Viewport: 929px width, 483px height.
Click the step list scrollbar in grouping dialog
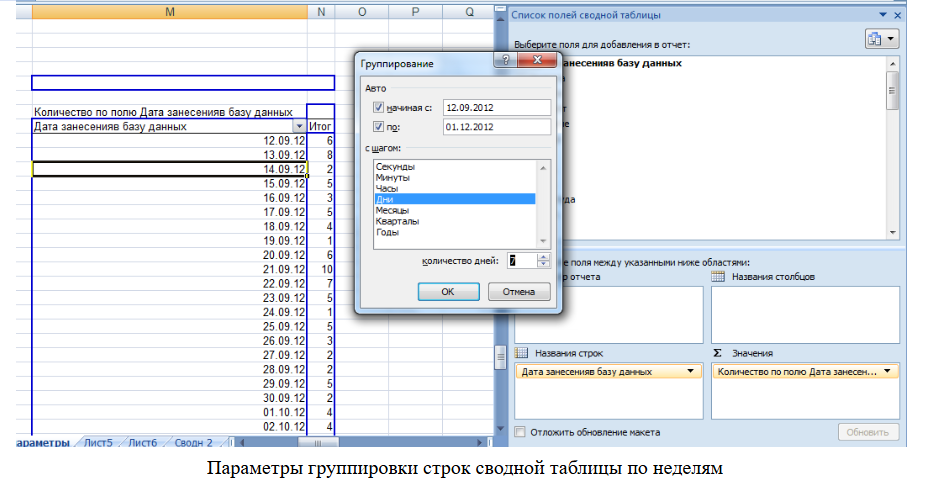(543, 201)
